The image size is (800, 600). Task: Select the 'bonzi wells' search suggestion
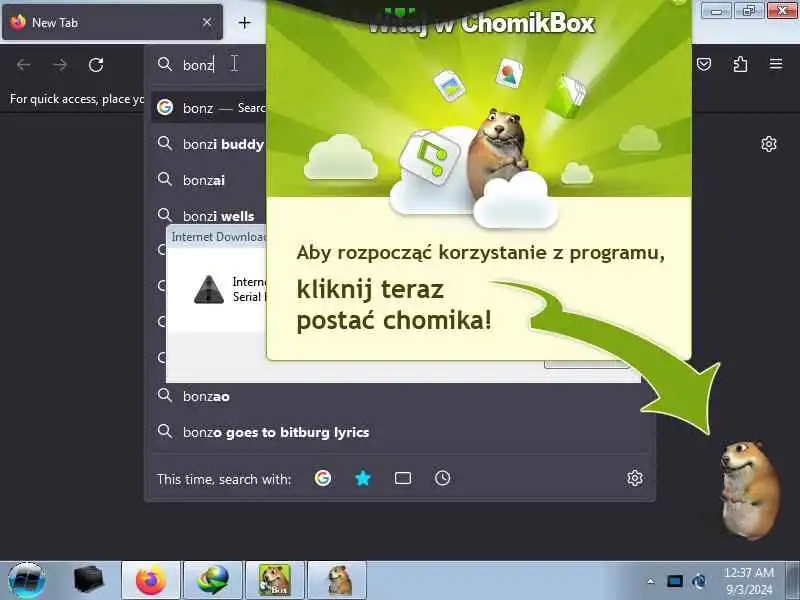[x=209, y=215]
